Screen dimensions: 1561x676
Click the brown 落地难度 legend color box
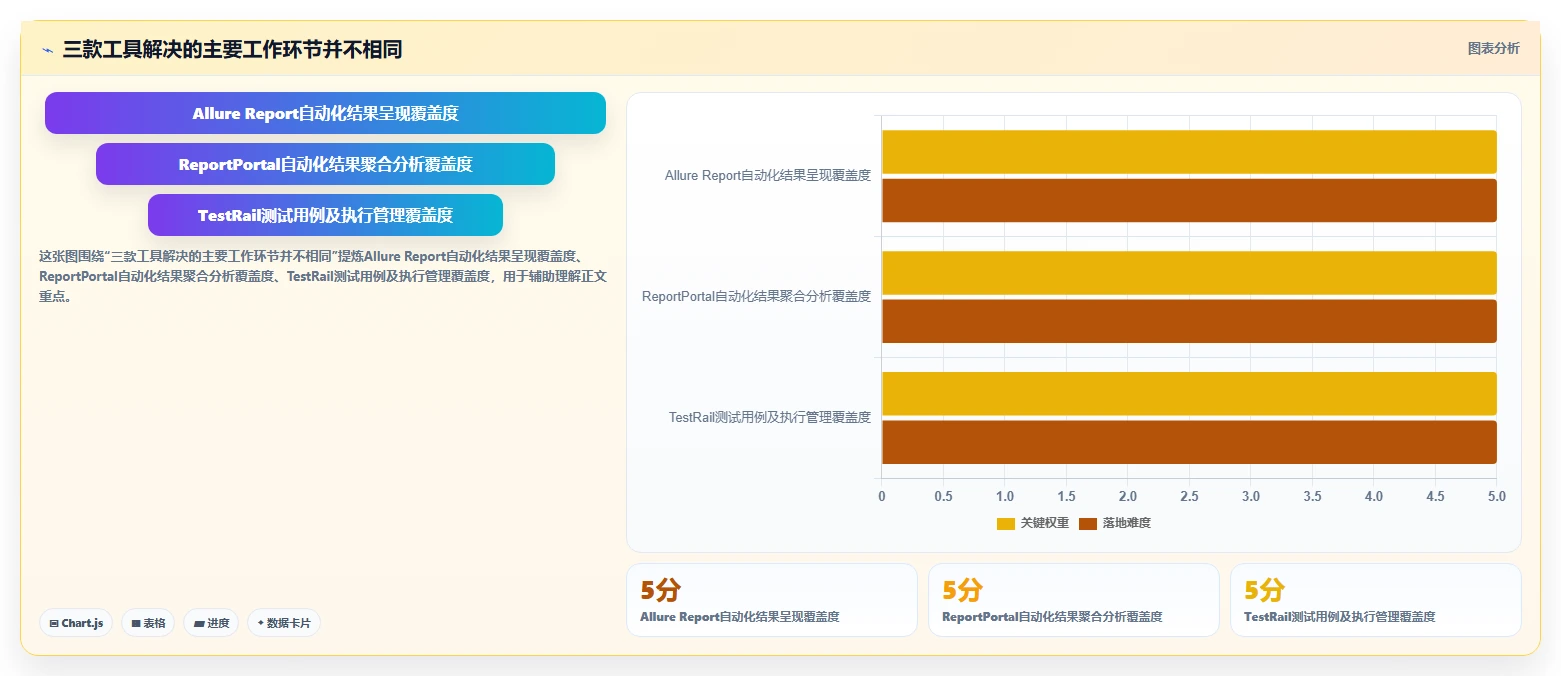[x=1088, y=524]
